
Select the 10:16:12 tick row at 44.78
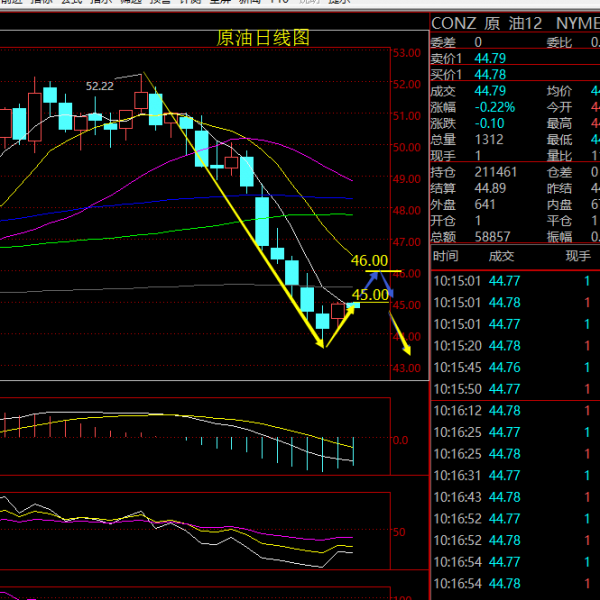pyautogui.click(x=515, y=411)
